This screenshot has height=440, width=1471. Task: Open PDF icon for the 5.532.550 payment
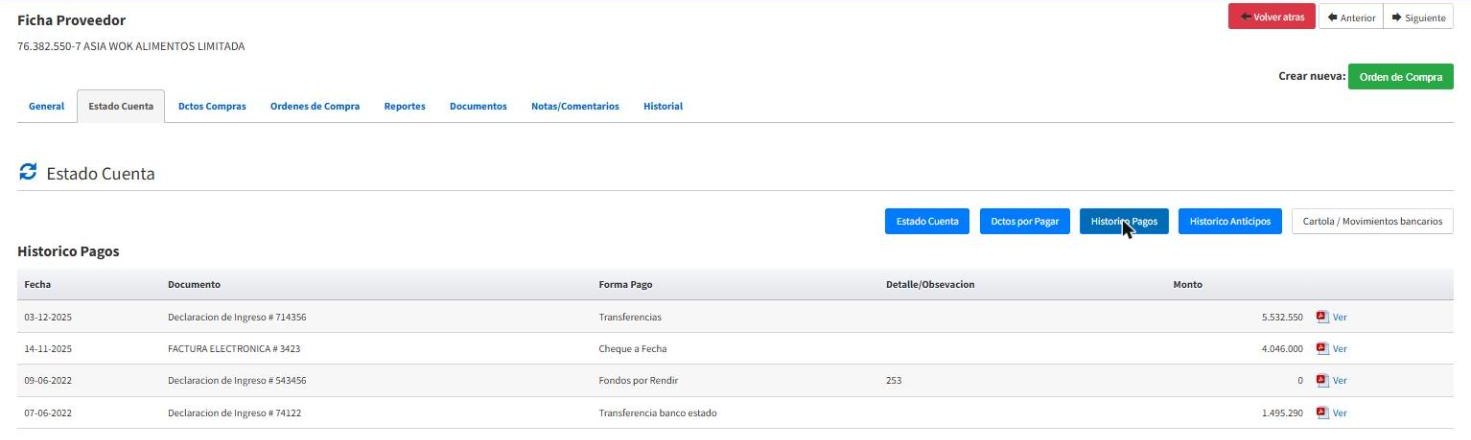click(1322, 317)
